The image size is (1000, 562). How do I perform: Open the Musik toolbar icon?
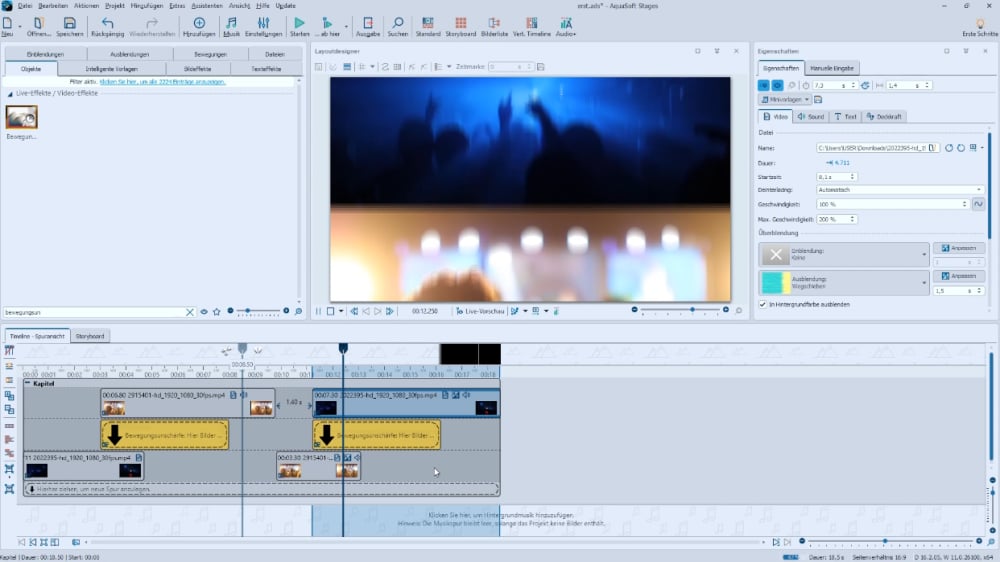[x=231, y=23]
